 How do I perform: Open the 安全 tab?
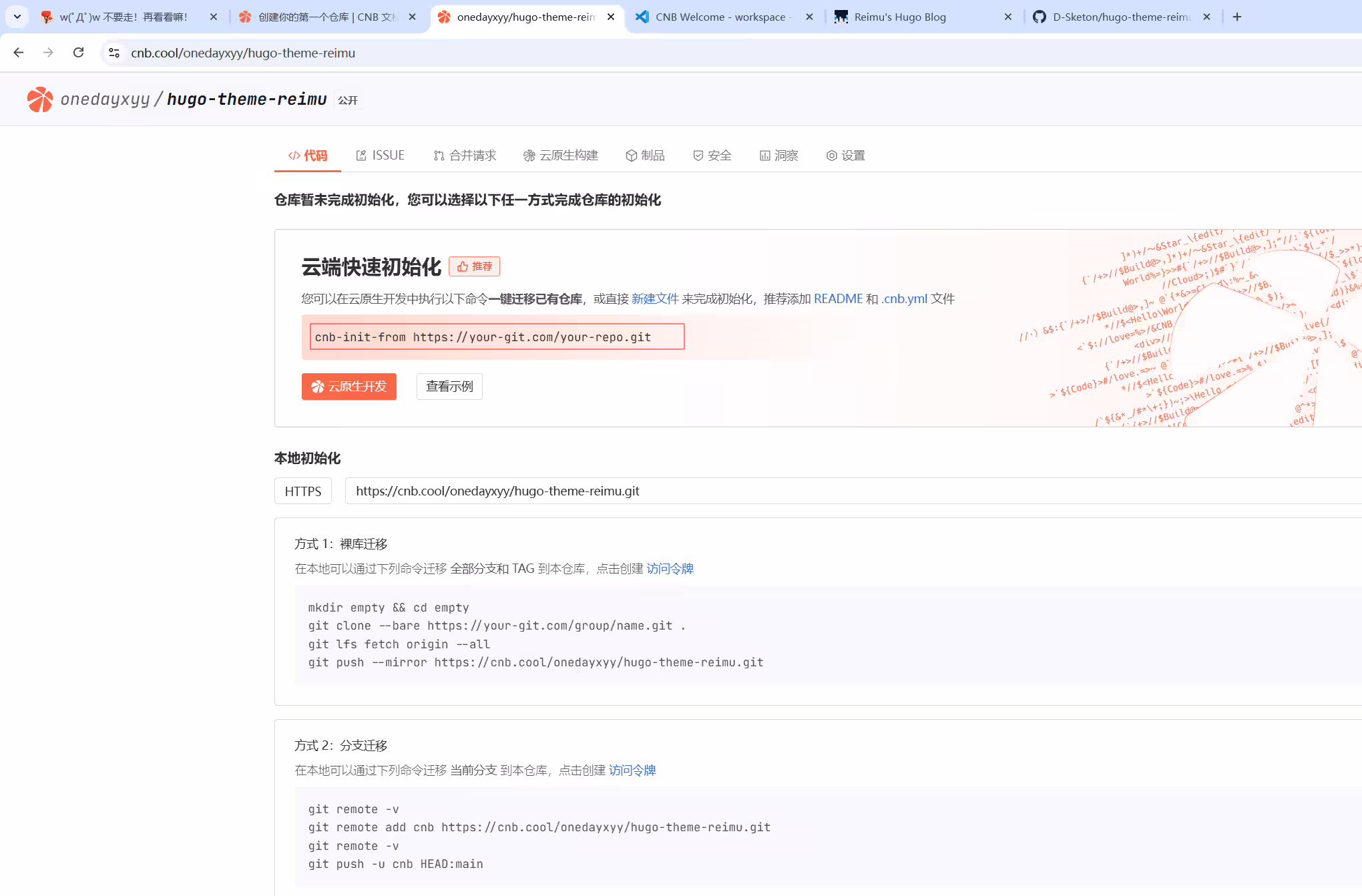click(x=712, y=156)
